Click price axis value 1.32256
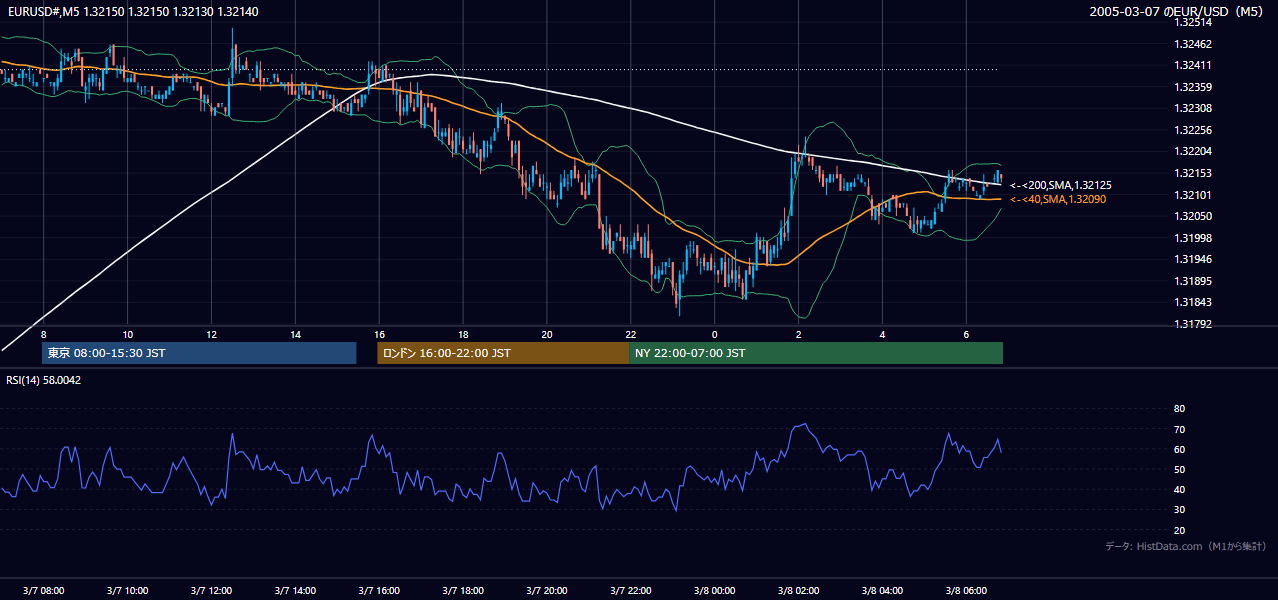The width and height of the screenshot is (1278, 600). 1193,130
